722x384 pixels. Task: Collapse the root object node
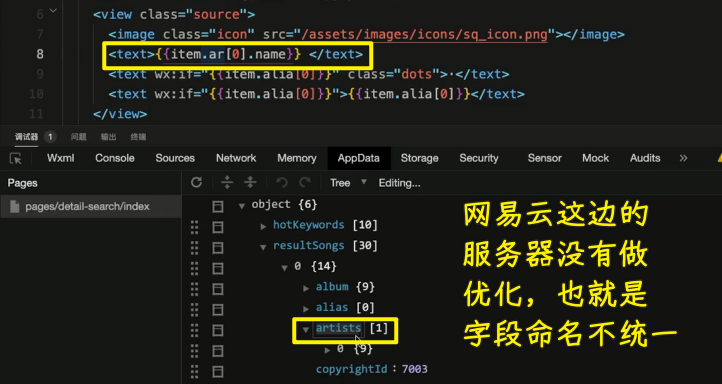pyautogui.click(x=242, y=206)
